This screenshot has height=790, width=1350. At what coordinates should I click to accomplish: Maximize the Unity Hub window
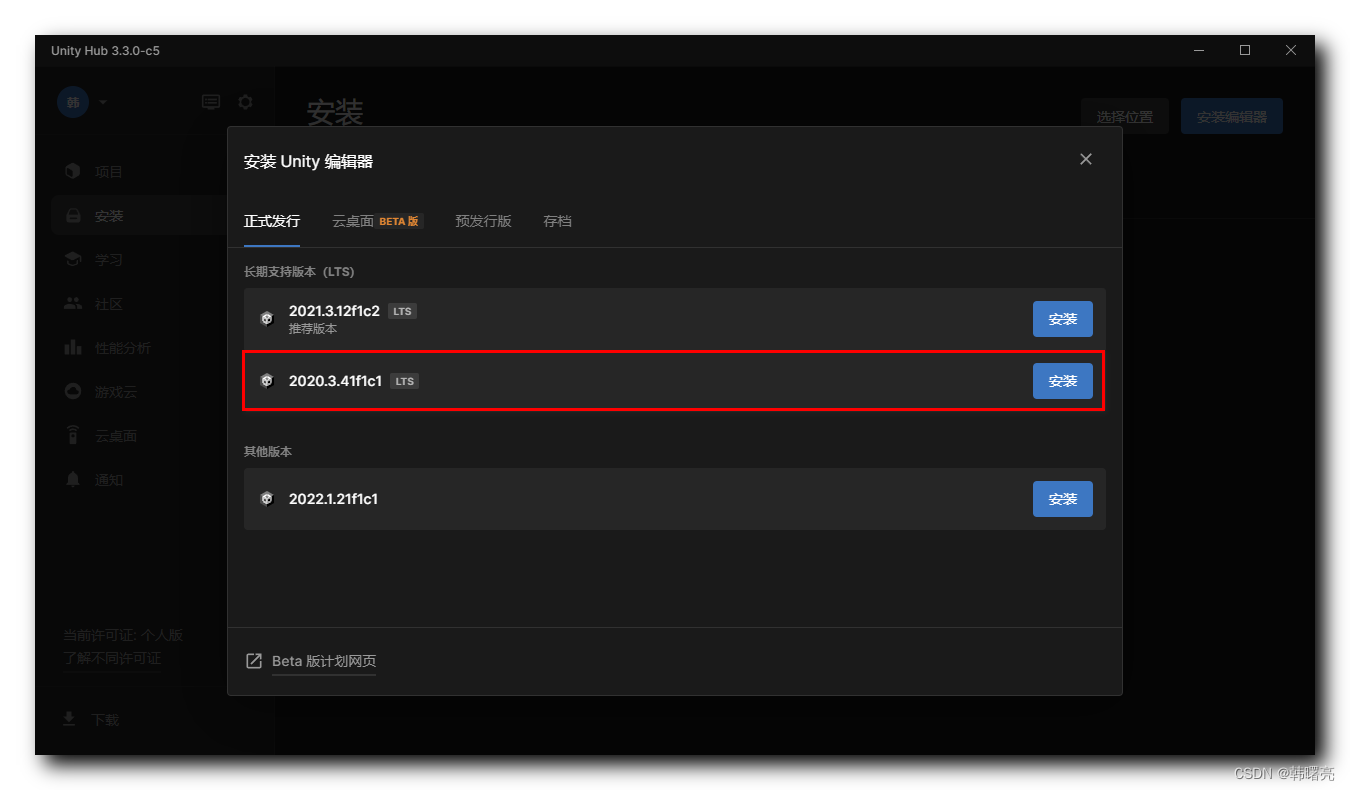coord(1245,50)
